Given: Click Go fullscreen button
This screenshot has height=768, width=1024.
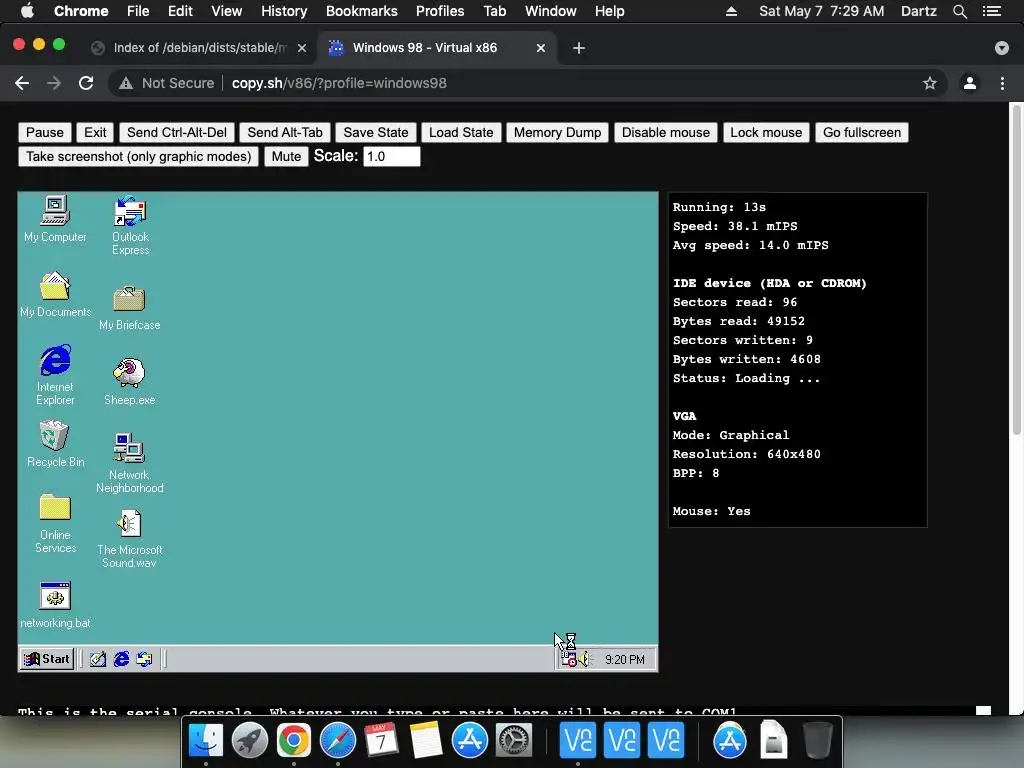Looking at the screenshot, I should point(861,133).
